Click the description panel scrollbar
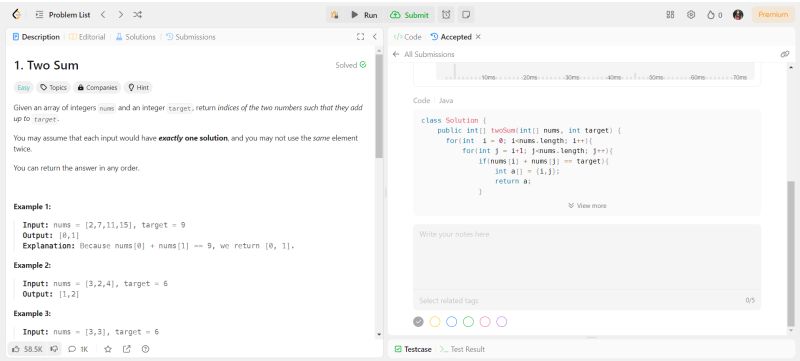 [x=379, y=106]
